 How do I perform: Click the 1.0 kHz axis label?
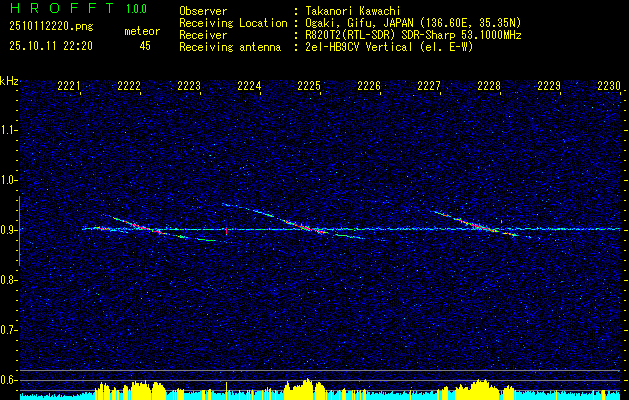(7, 180)
